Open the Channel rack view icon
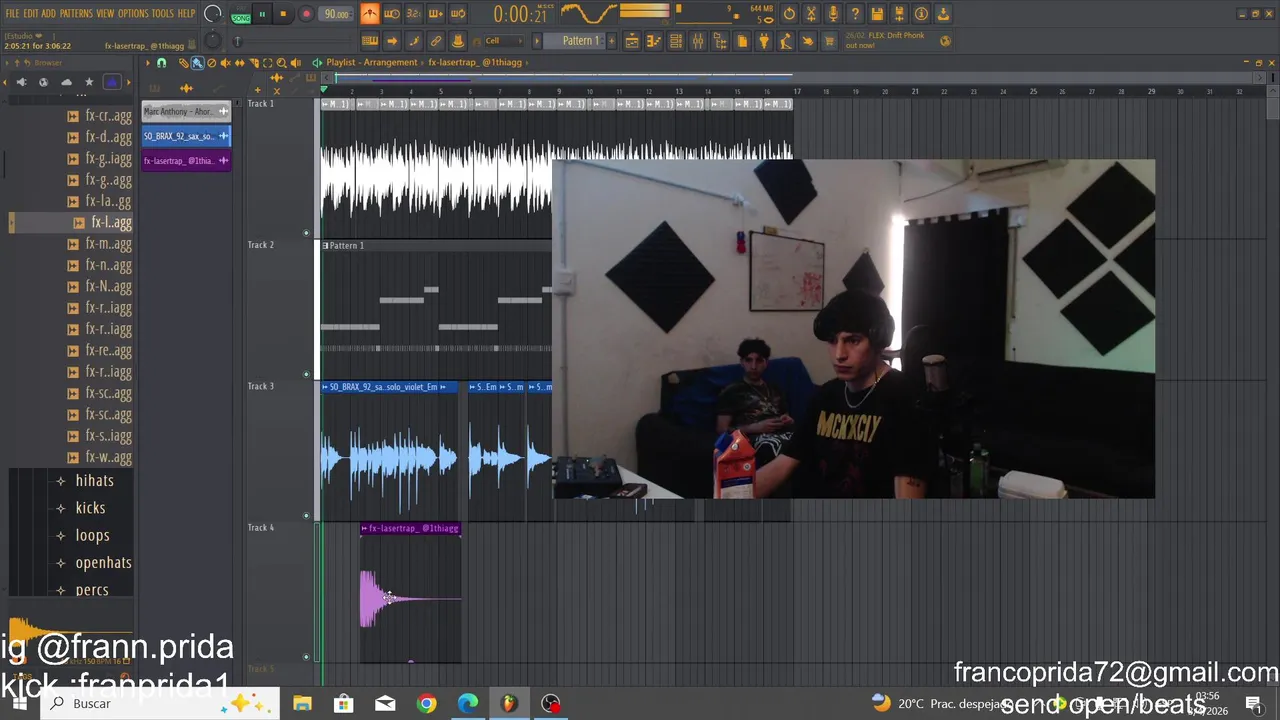The height and width of the screenshot is (720, 1280). [x=676, y=41]
